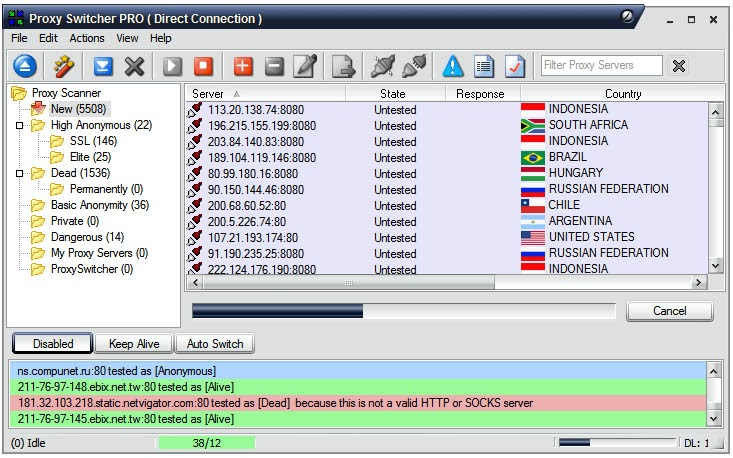The image size is (733, 458).
Task: Sort by the Server column header
Action: coord(266,94)
